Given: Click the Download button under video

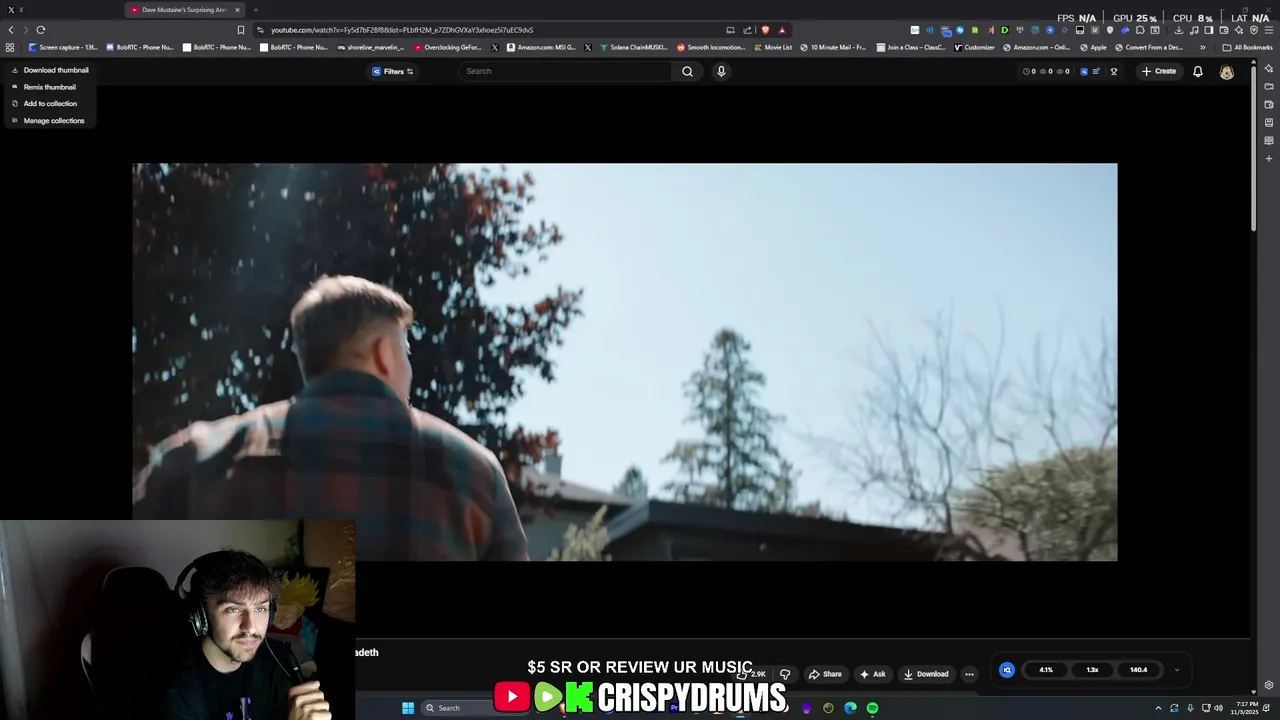Looking at the screenshot, I should pos(926,674).
